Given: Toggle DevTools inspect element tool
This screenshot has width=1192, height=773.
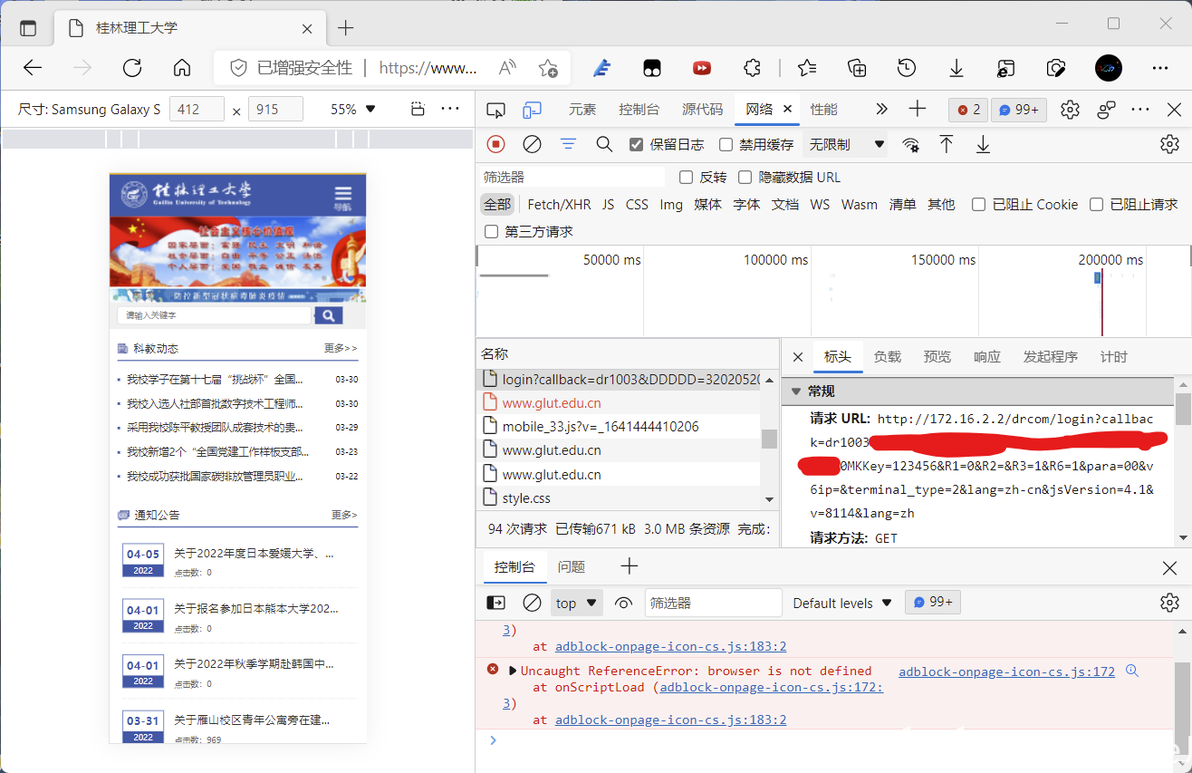Looking at the screenshot, I should pyautogui.click(x=496, y=110).
